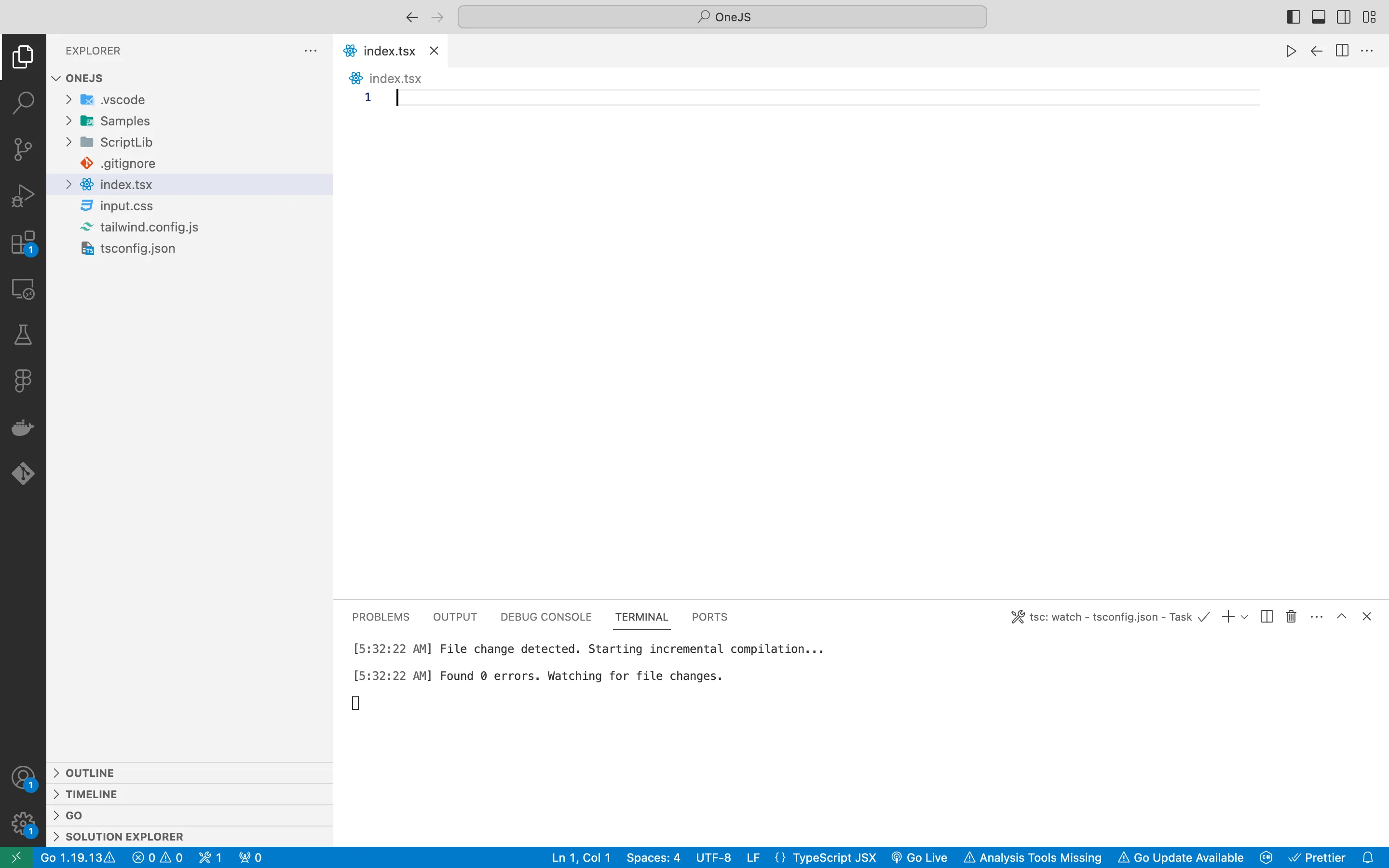Expand the ScriptLib folder
This screenshot has height=868, width=1389.
69,142
